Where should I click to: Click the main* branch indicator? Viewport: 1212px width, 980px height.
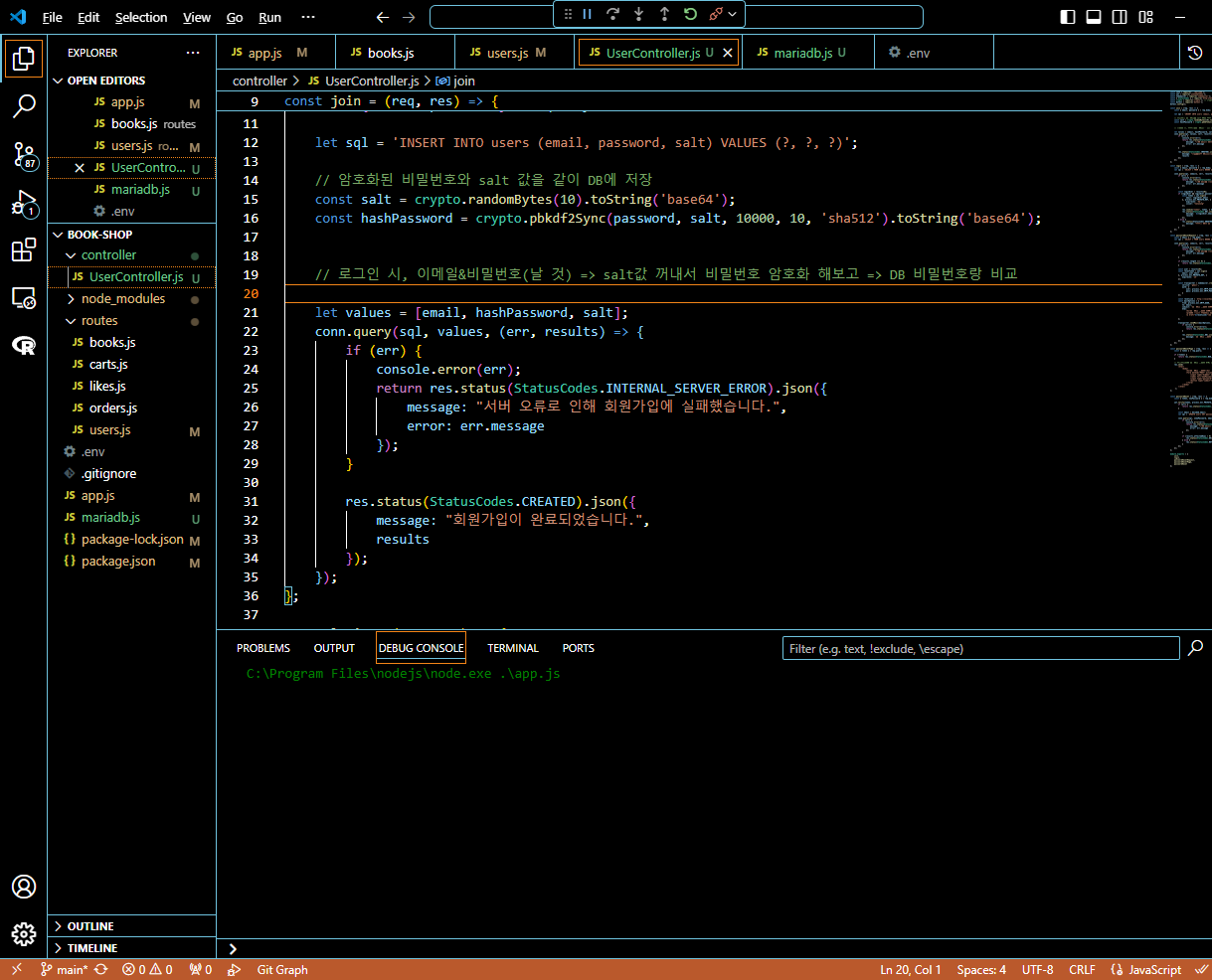65,970
